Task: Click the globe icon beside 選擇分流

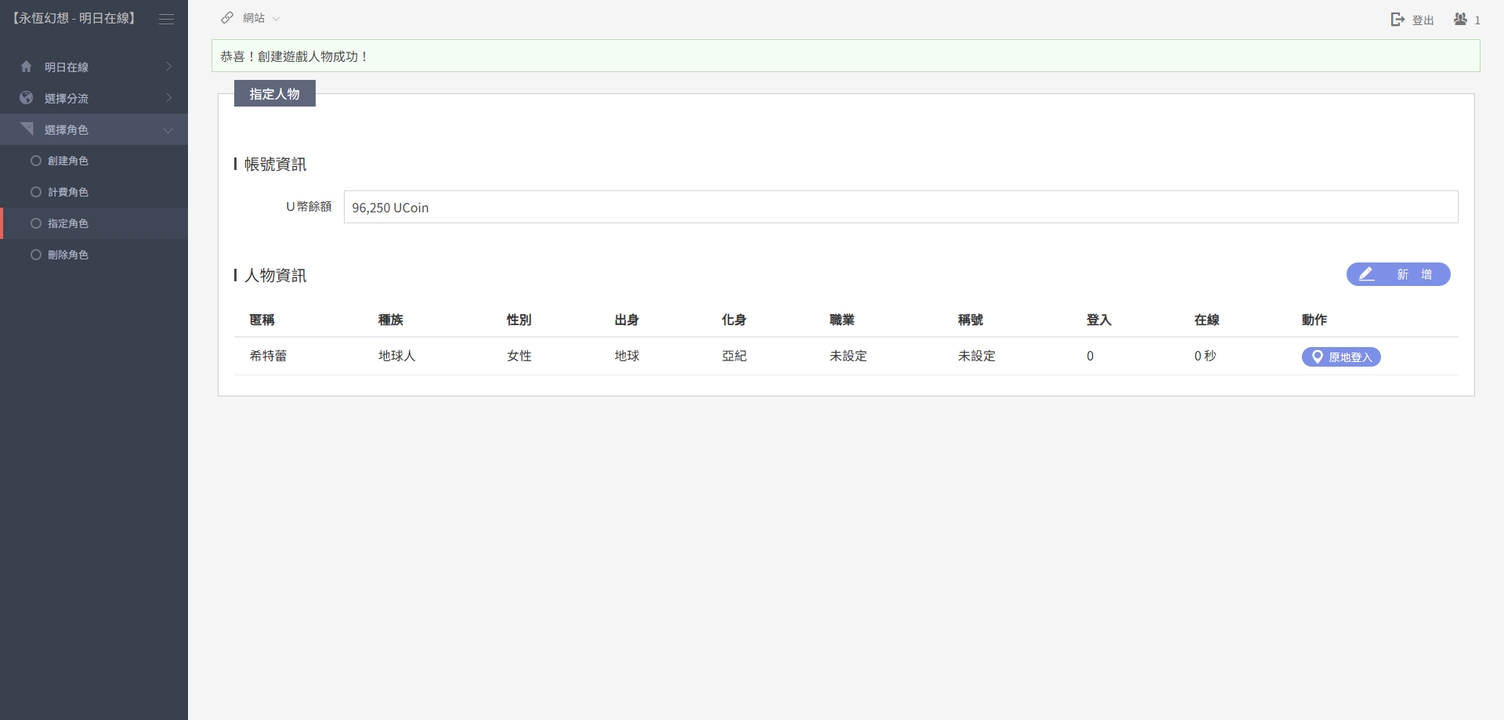Action: pyautogui.click(x=26, y=98)
